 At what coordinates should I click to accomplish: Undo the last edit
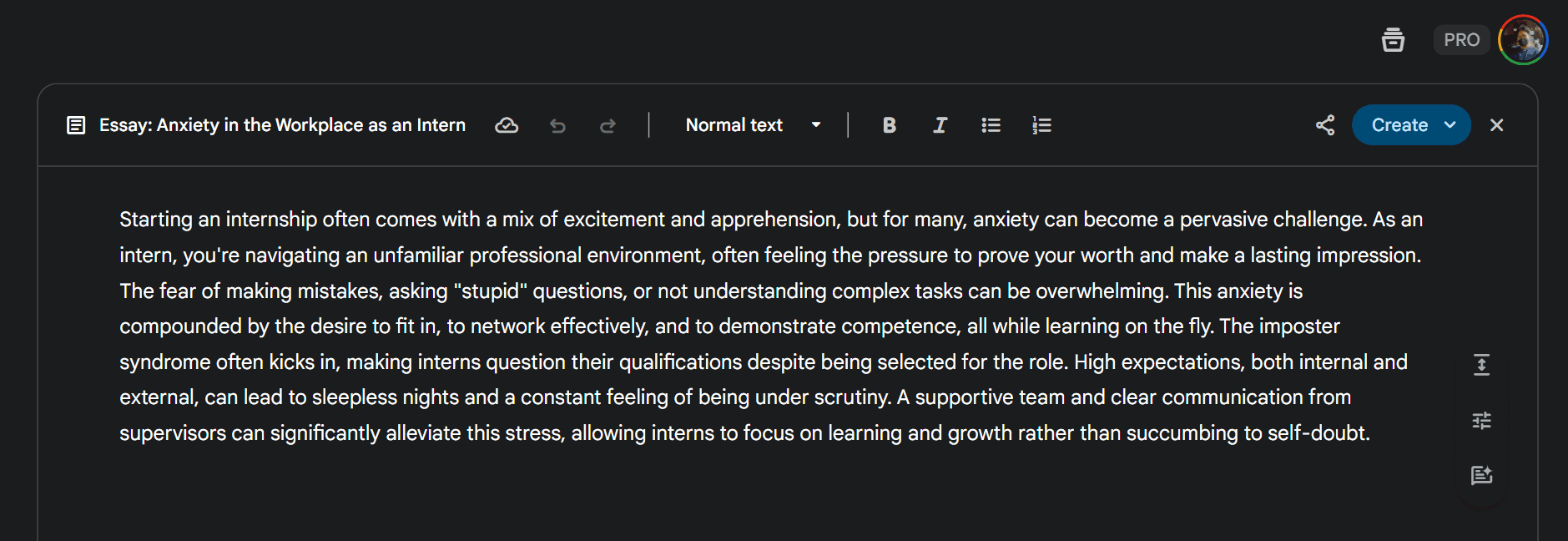pos(557,125)
